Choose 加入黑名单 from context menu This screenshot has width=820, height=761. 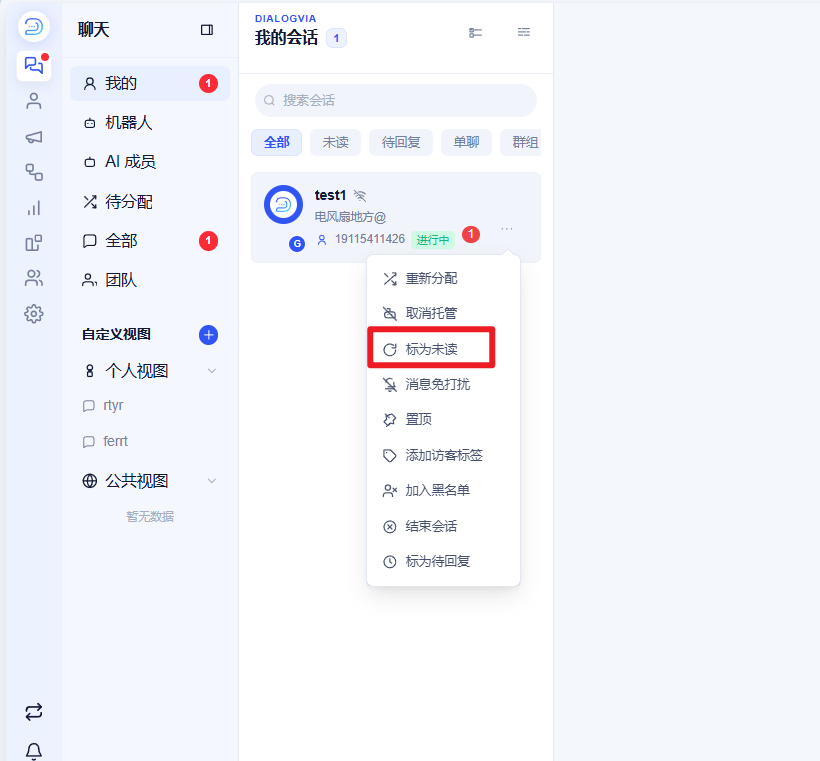[x=443, y=491]
